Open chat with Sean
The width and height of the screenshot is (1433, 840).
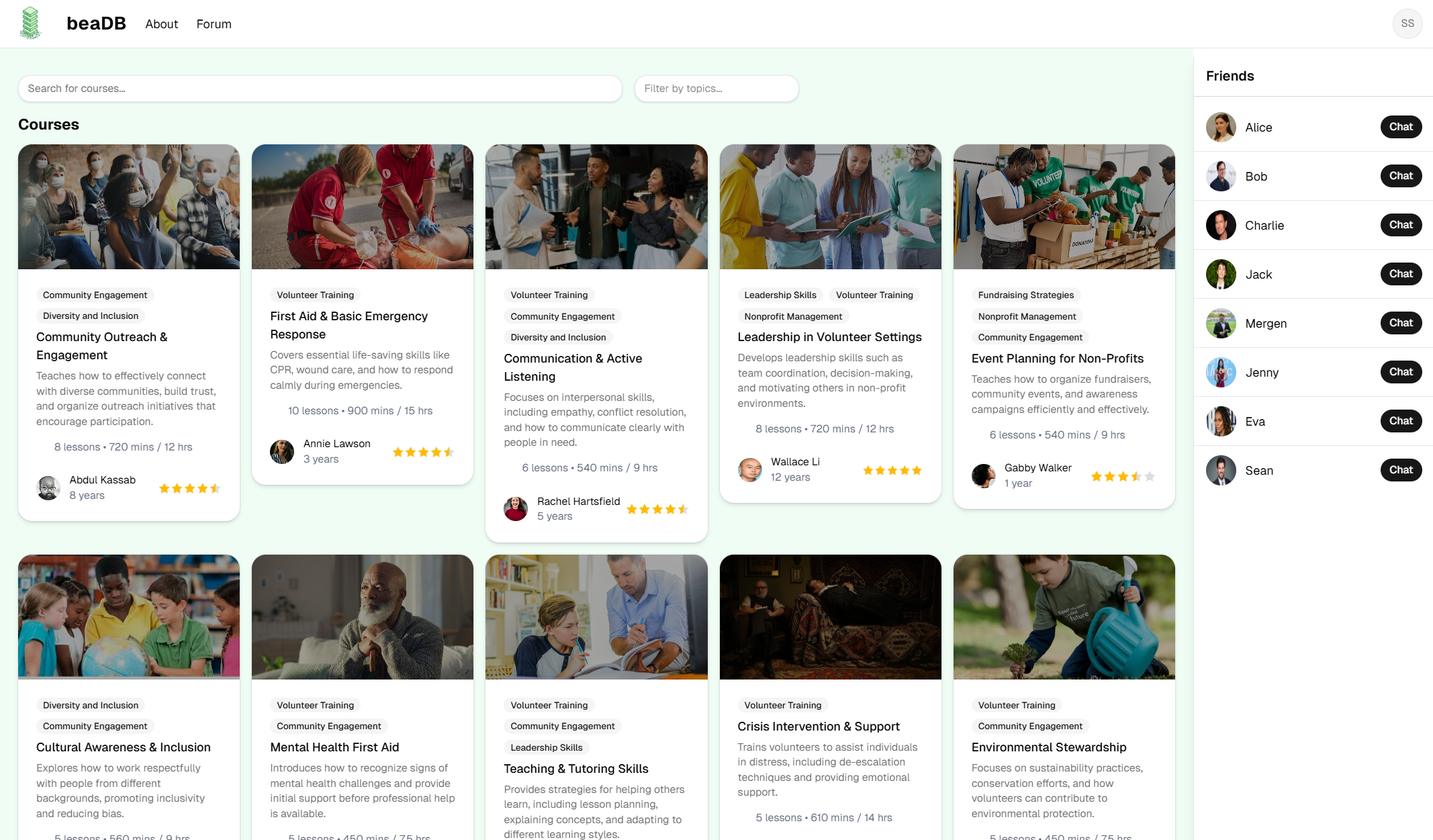click(x=1400, y=470)
